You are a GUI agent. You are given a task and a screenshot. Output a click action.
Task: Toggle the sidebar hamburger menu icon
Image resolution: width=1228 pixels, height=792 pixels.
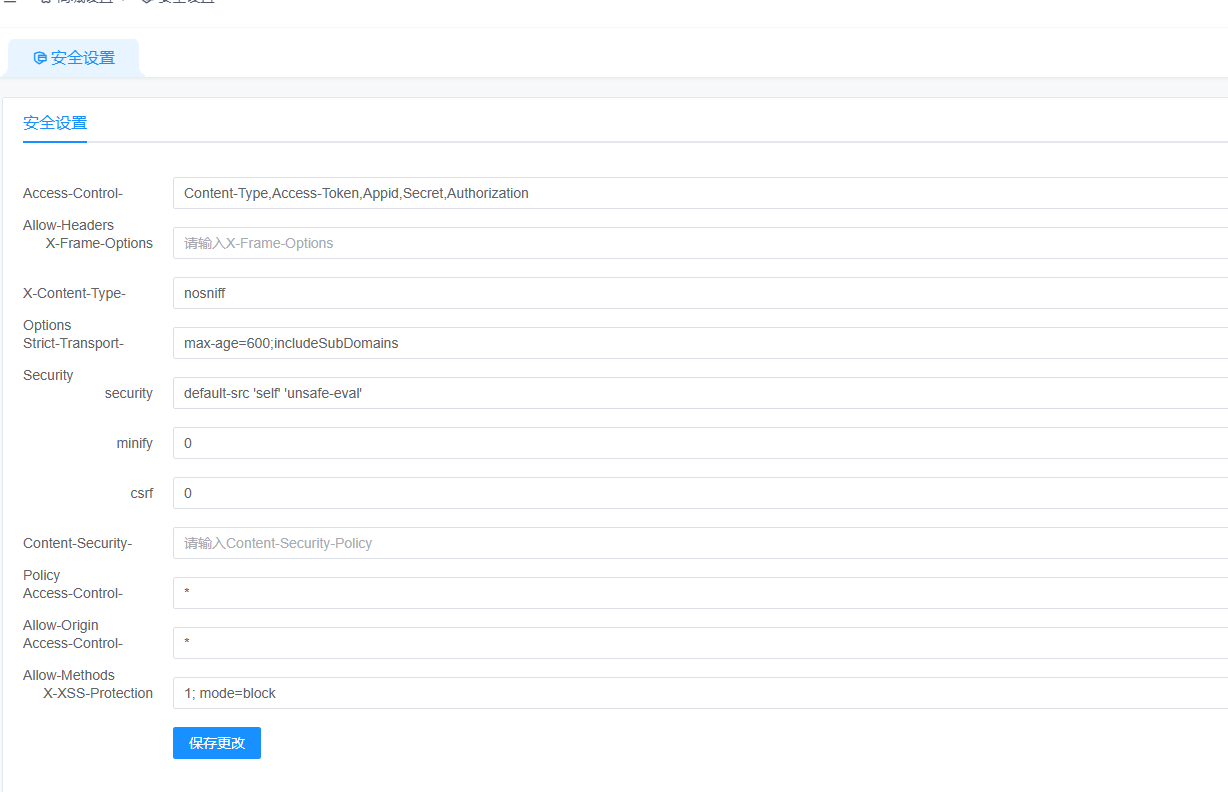10,2
